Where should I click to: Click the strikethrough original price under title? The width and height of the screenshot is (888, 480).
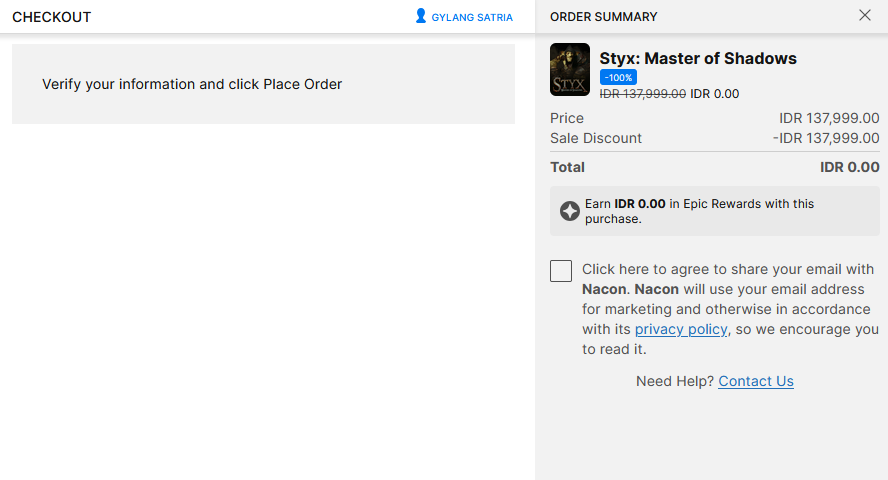642,94
